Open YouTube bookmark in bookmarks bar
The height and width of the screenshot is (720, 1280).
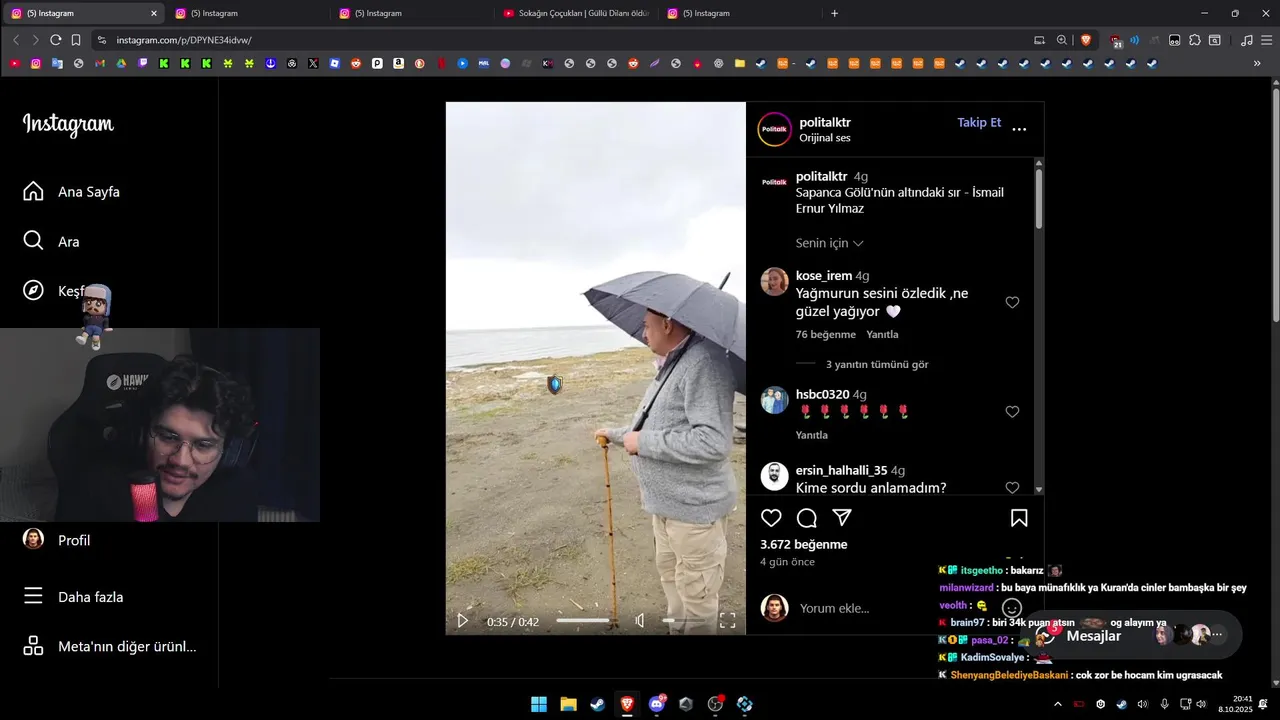click(14, 63)
